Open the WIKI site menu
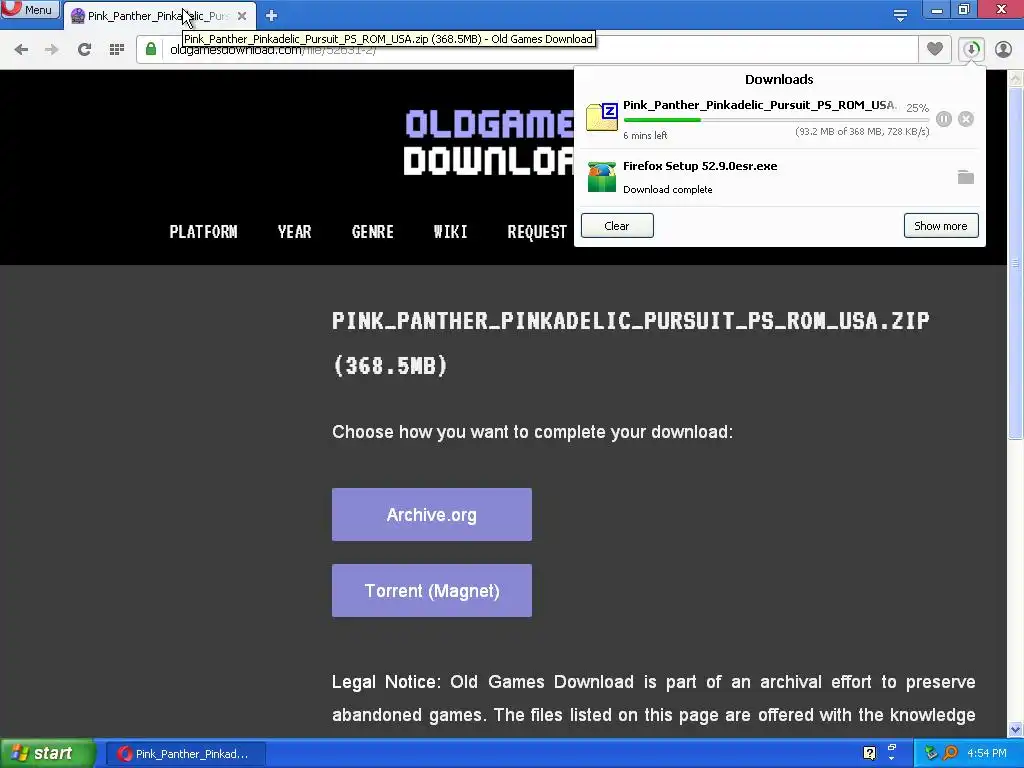 pos(451,232)
